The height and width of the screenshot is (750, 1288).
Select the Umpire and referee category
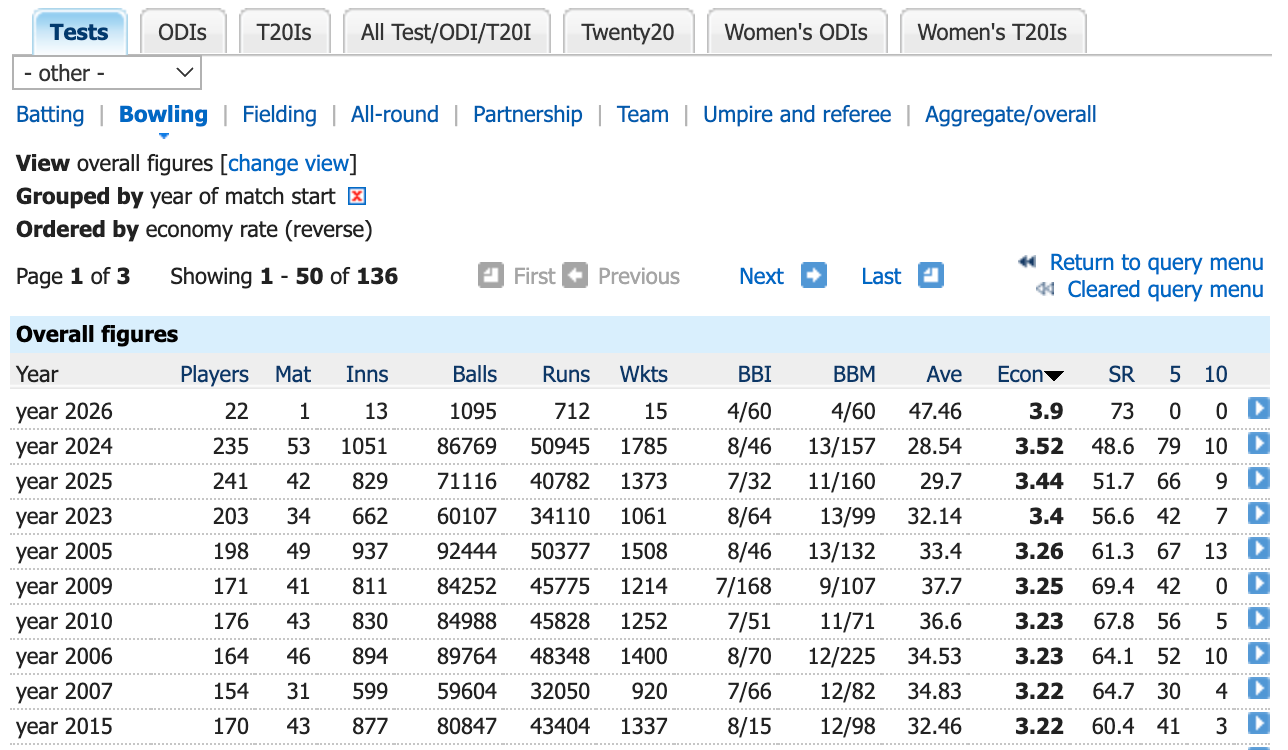(x=797, y=114)
